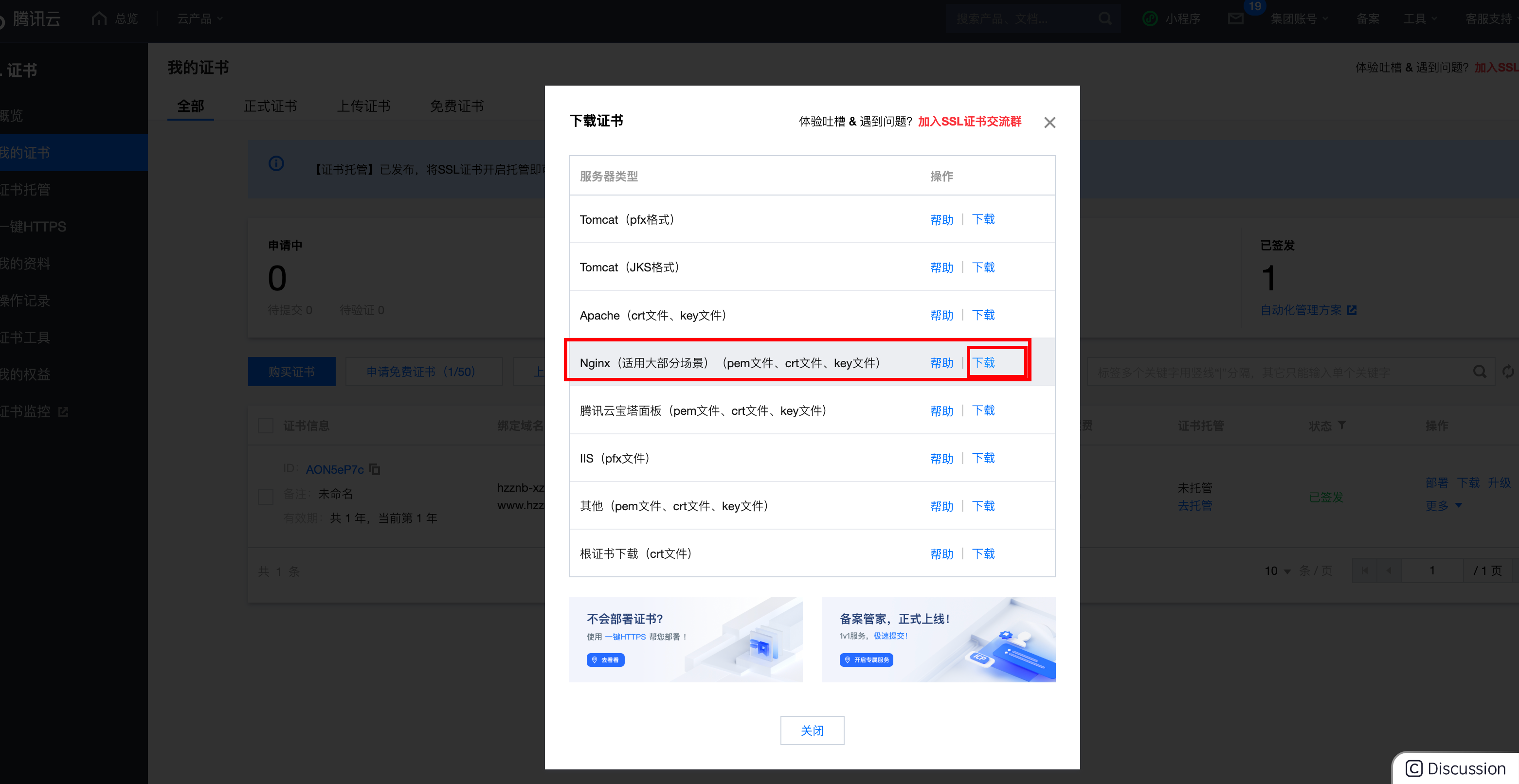Open the 10 per page dropdown
Viewport: 1519px width, 784px height.
pyautogui.click(x=1277, y=570)
